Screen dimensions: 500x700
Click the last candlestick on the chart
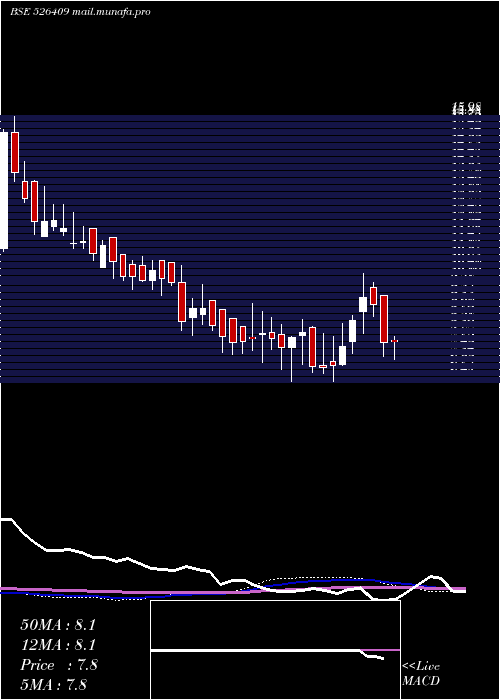[394, 348]
